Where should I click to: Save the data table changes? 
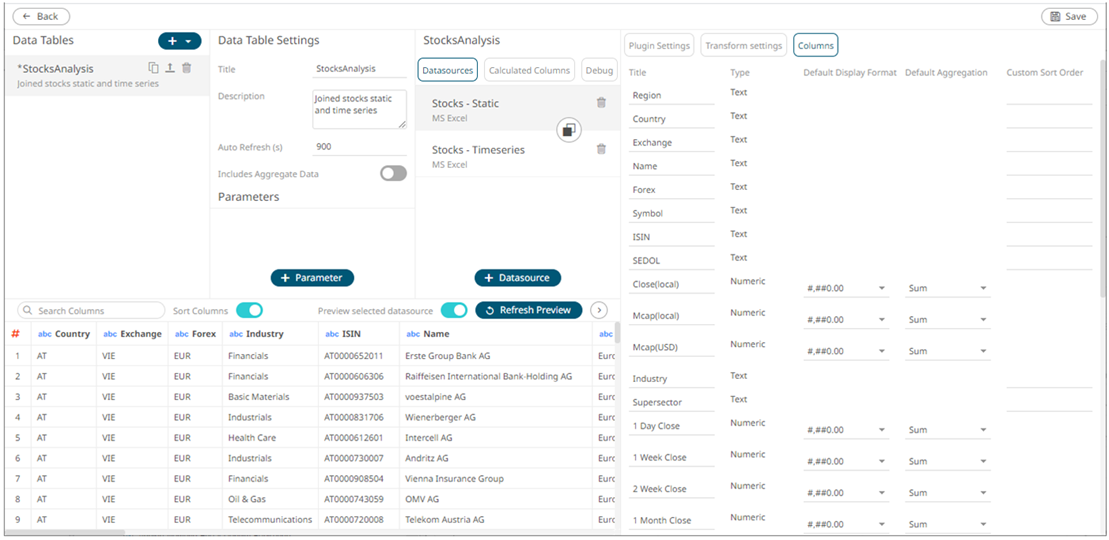pyautogui.click(x=1069, y=17)
